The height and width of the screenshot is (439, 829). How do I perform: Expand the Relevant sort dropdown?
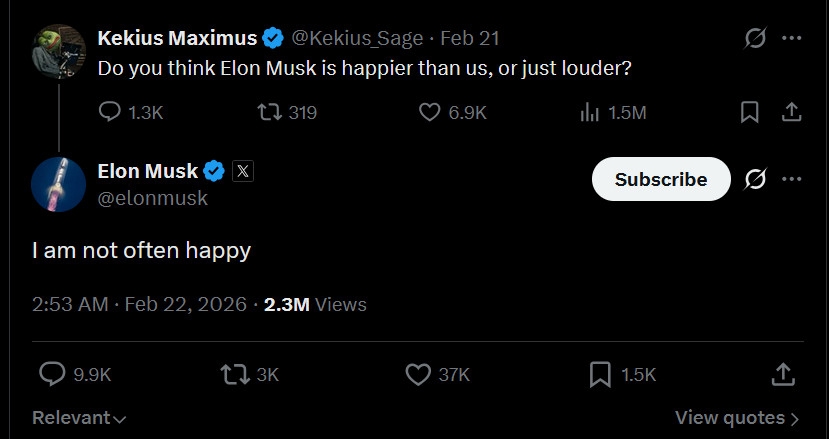click(x=80, y=418)
